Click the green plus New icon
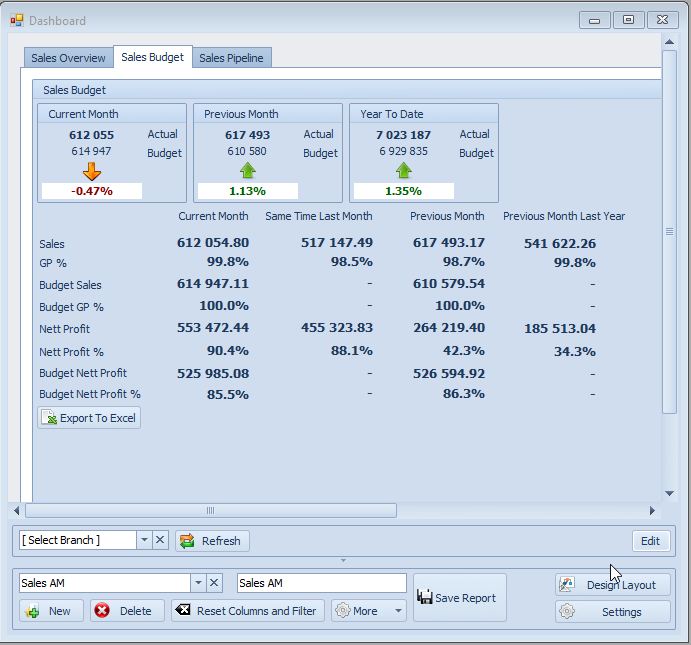691x645 pixels. (x=33, y=612)
